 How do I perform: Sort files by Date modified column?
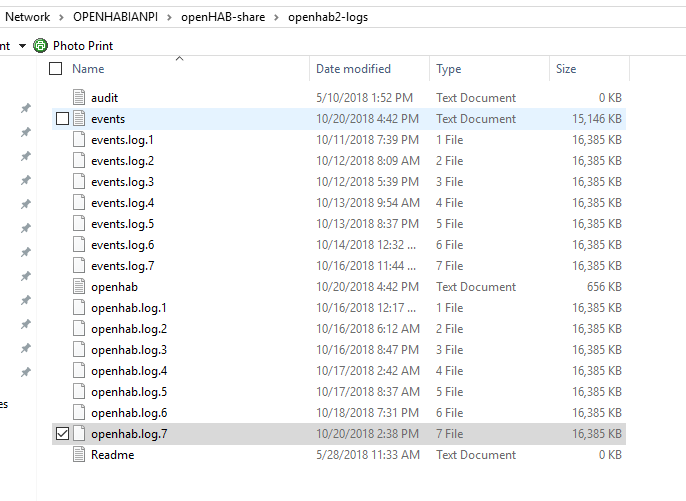pyautogui.click(x=353, y=69)
